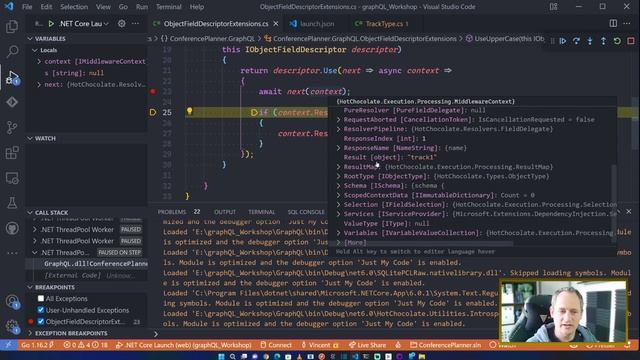Image resolution: width=640 pixels, height=360 pixels.
Task: Expand RequestAborted in the hover popup
Action: point(338,120)
